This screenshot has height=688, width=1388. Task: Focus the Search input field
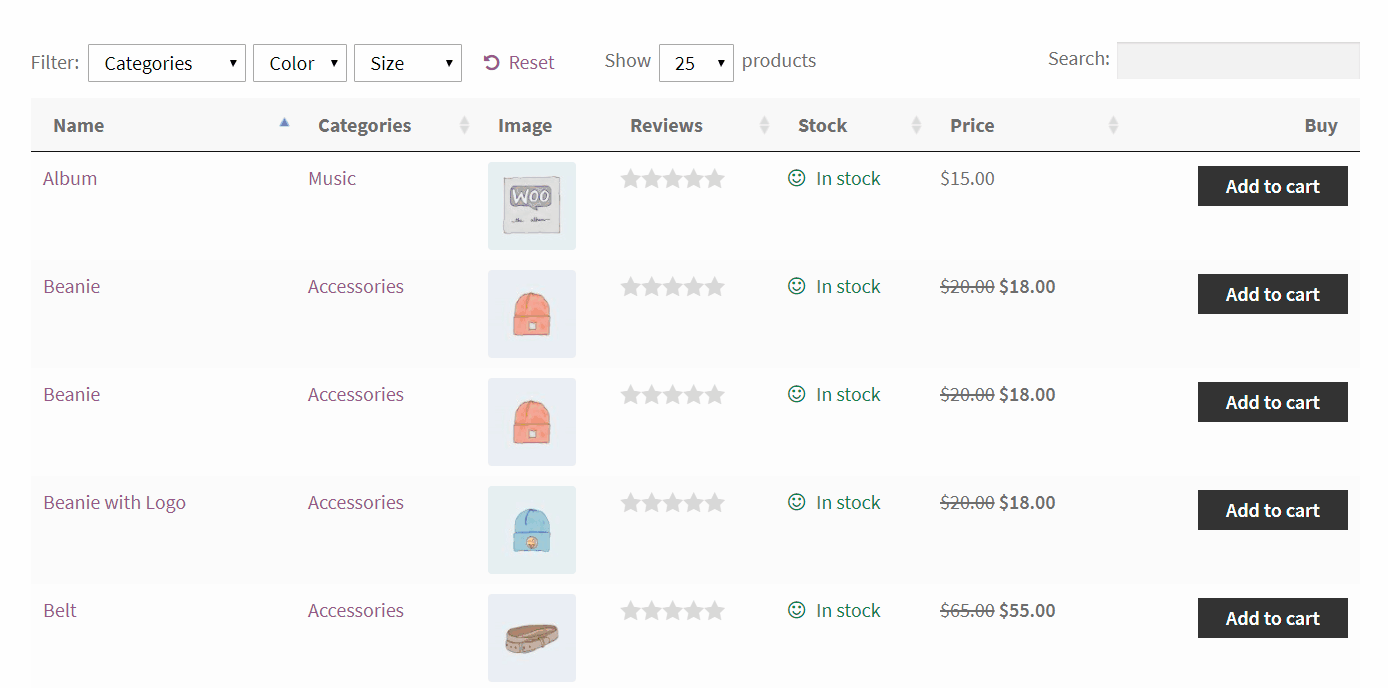pyautogui.click(x=1237, y=60)
